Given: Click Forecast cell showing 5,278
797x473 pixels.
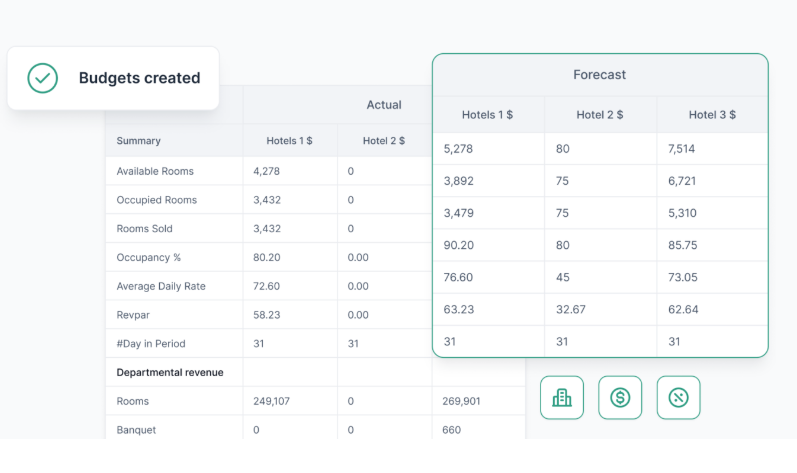Looking at the screenshot, I should point(458,149).
